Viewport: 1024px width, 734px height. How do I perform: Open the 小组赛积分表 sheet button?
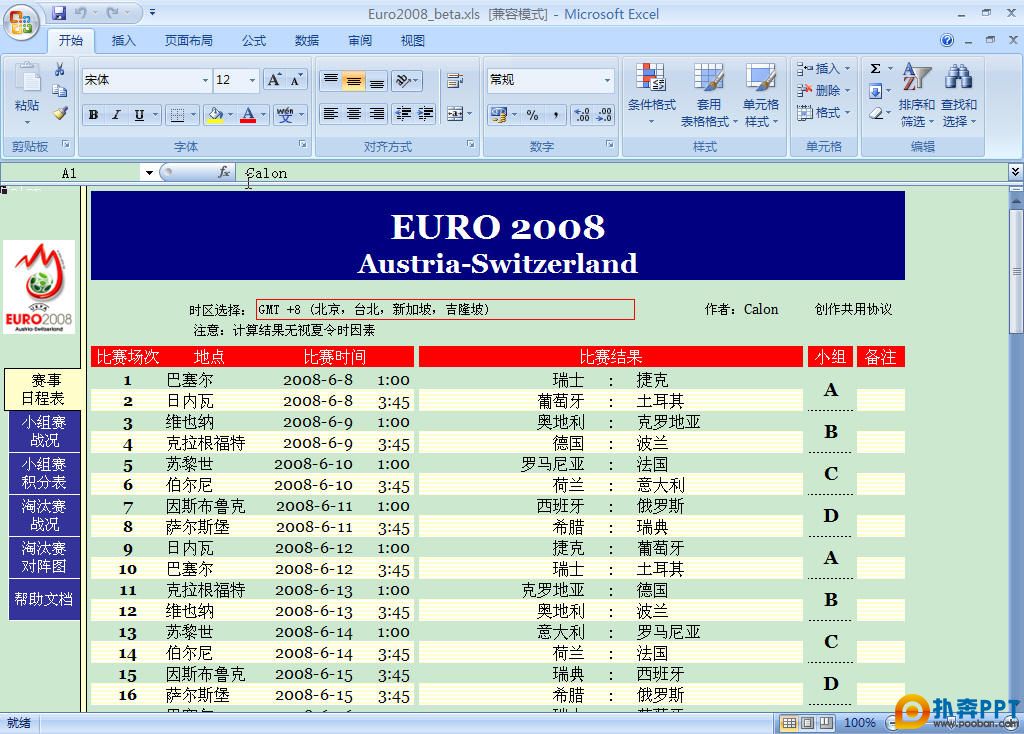click(44, 473)
